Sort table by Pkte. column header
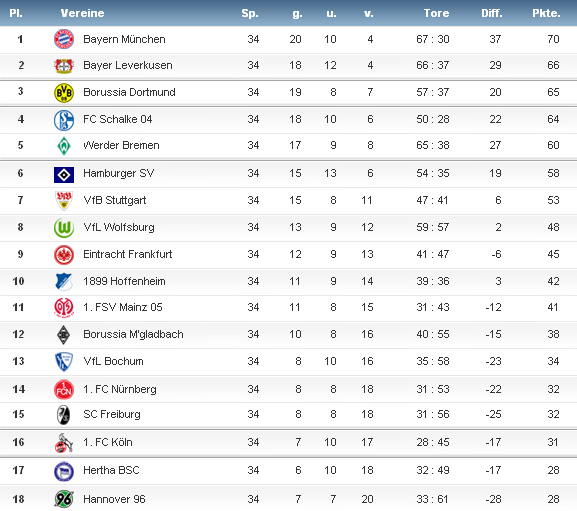 pyautogui.click(x=546, y=13)
